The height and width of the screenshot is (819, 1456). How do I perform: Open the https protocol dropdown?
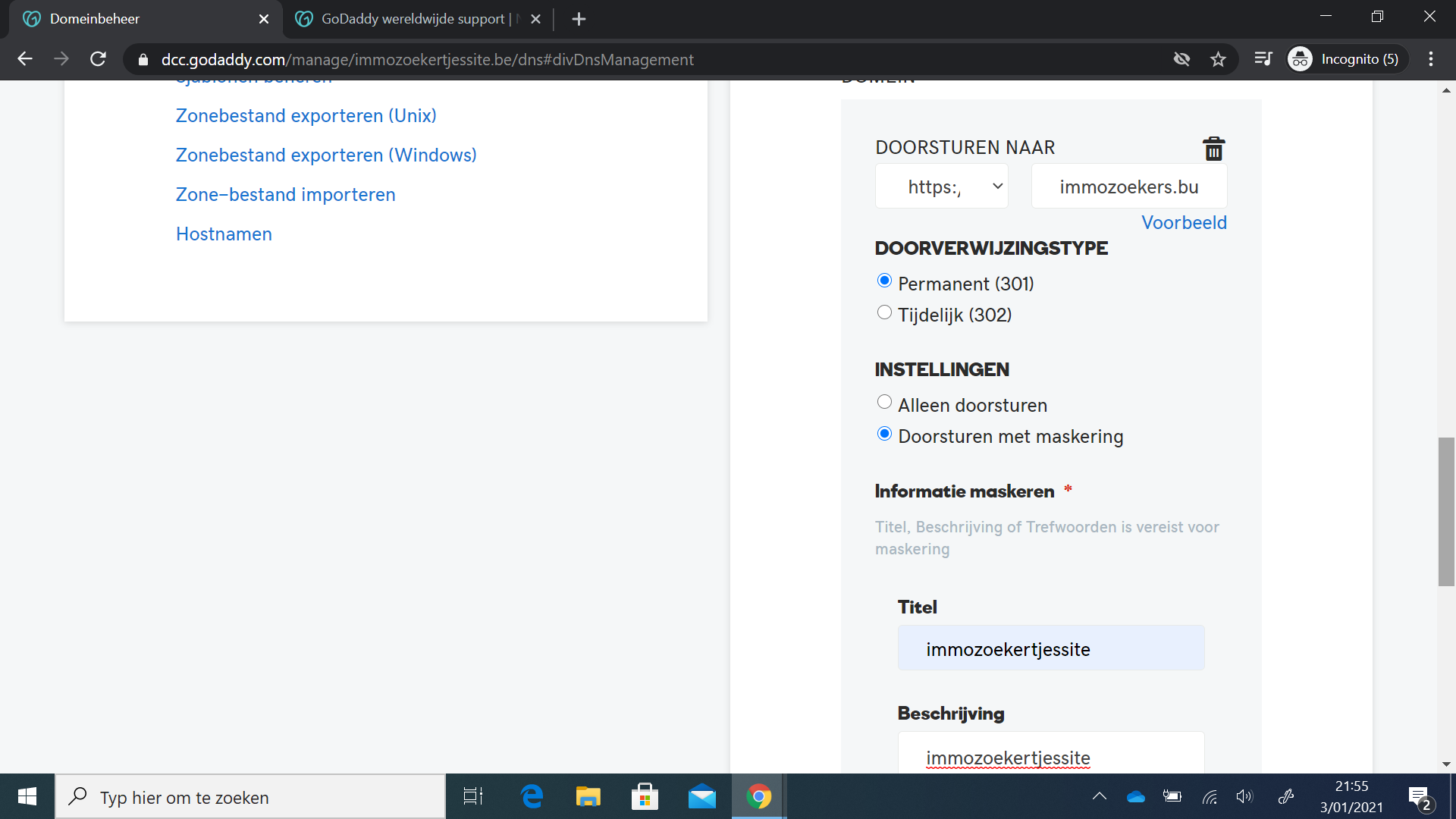click(941, 187)
